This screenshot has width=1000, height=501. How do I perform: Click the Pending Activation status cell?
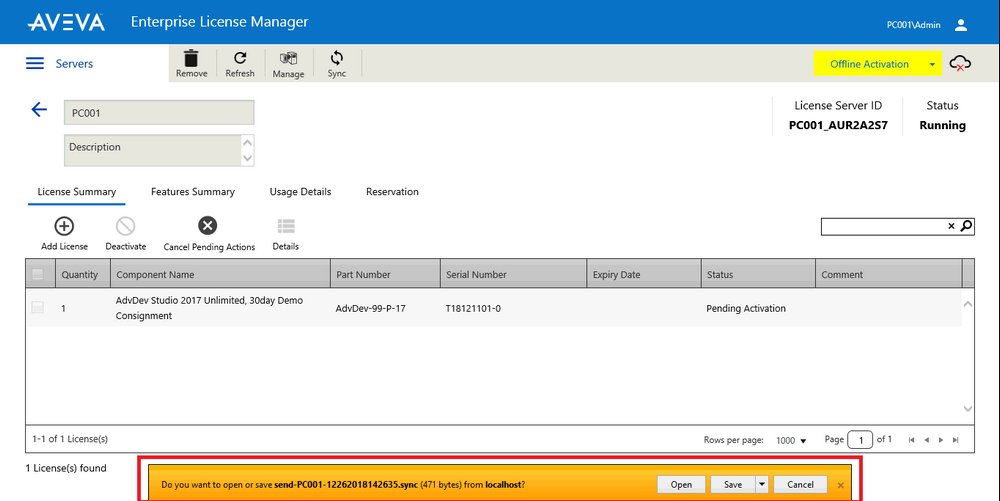pos(746,309)
